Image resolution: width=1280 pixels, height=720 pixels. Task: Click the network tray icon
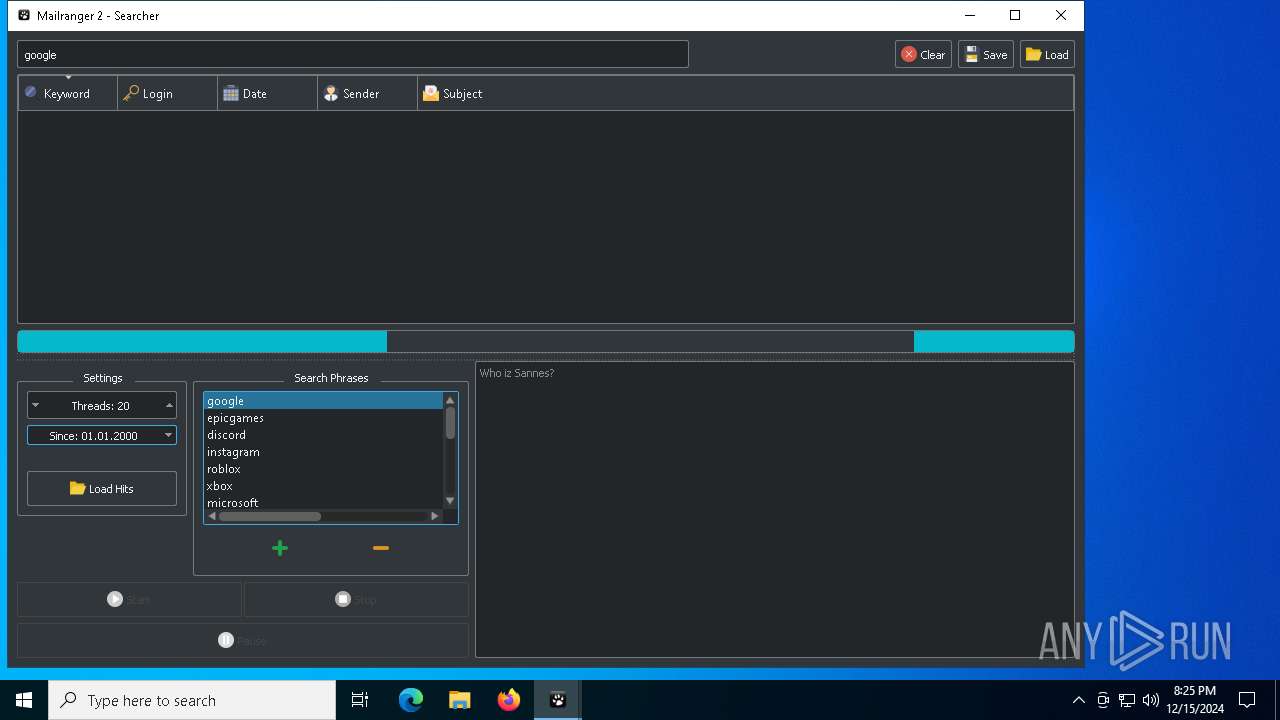click(1127, 700)
